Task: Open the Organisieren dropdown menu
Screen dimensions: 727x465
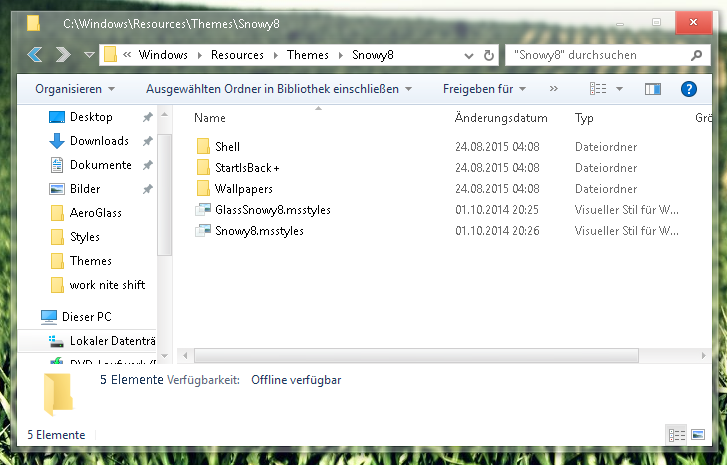Action: (75, 89)
